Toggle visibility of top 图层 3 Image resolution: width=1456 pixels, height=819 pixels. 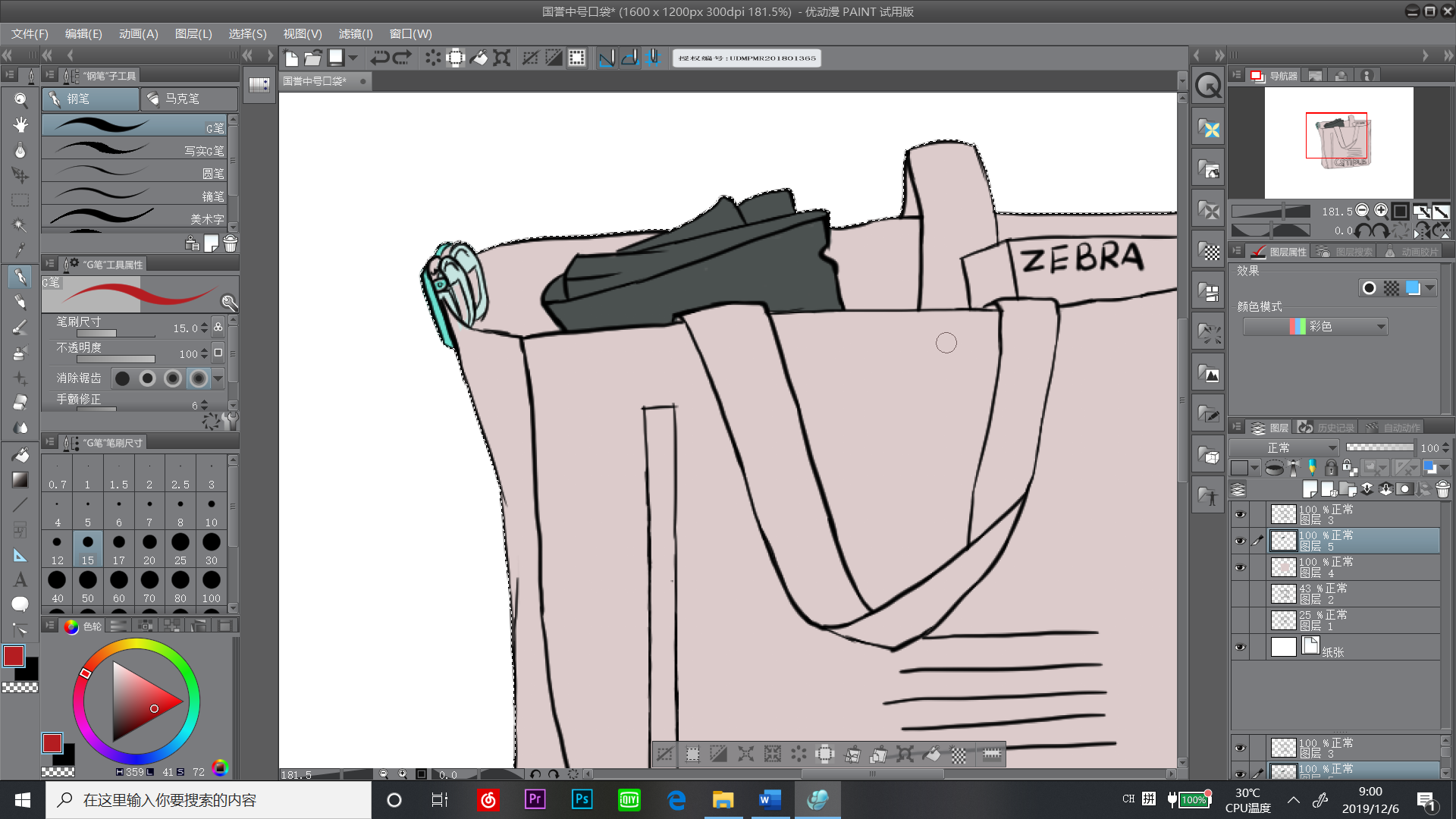pyautogui.click(x=1240, y=514)
